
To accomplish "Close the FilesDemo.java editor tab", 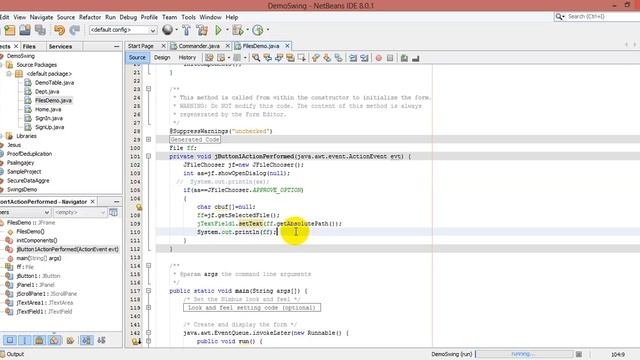I will coord(287,46).
